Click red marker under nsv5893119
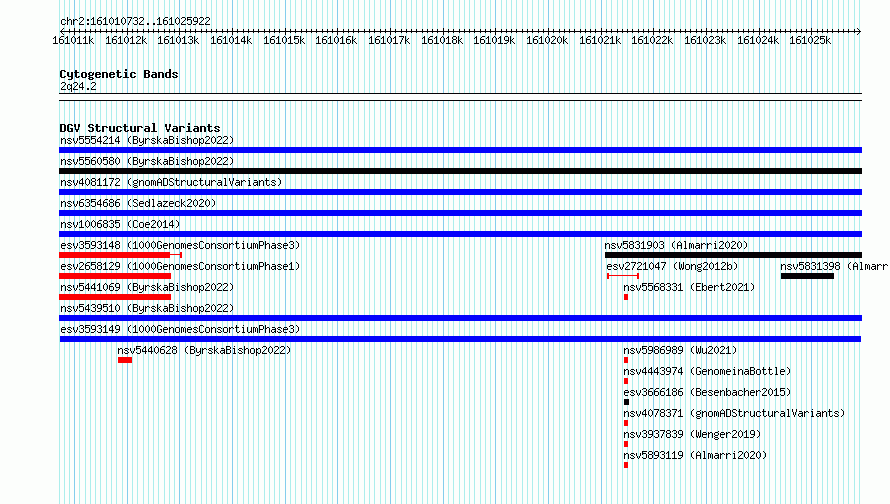Image resolution: width=890 pixels, height=504 pixels. pos(626,465)
